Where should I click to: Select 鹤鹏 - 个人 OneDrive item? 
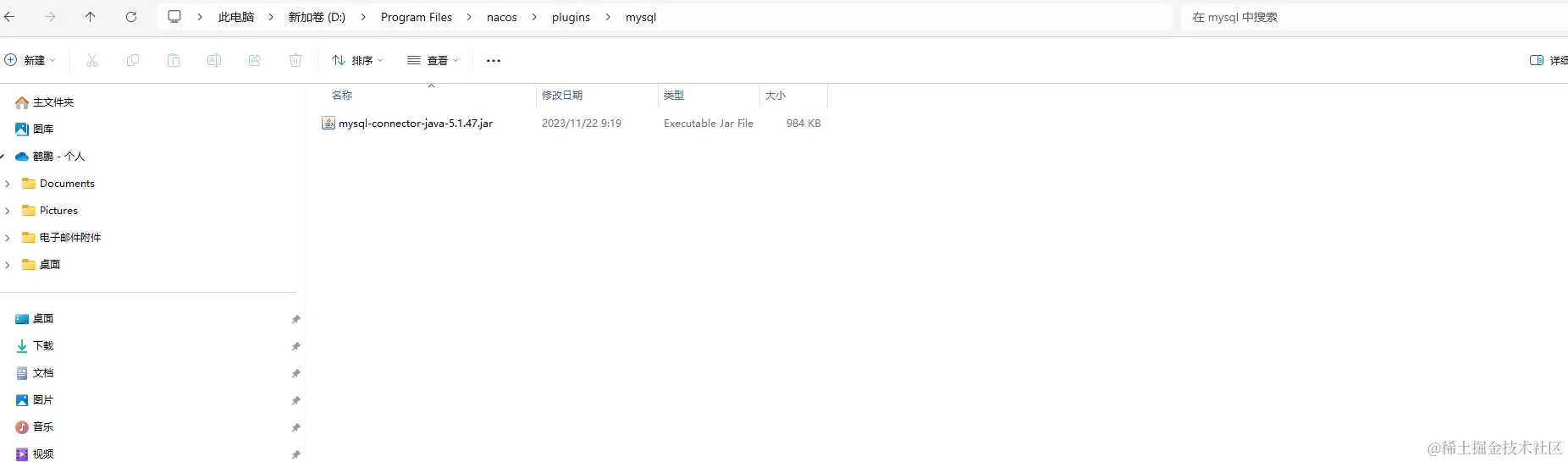58,157
